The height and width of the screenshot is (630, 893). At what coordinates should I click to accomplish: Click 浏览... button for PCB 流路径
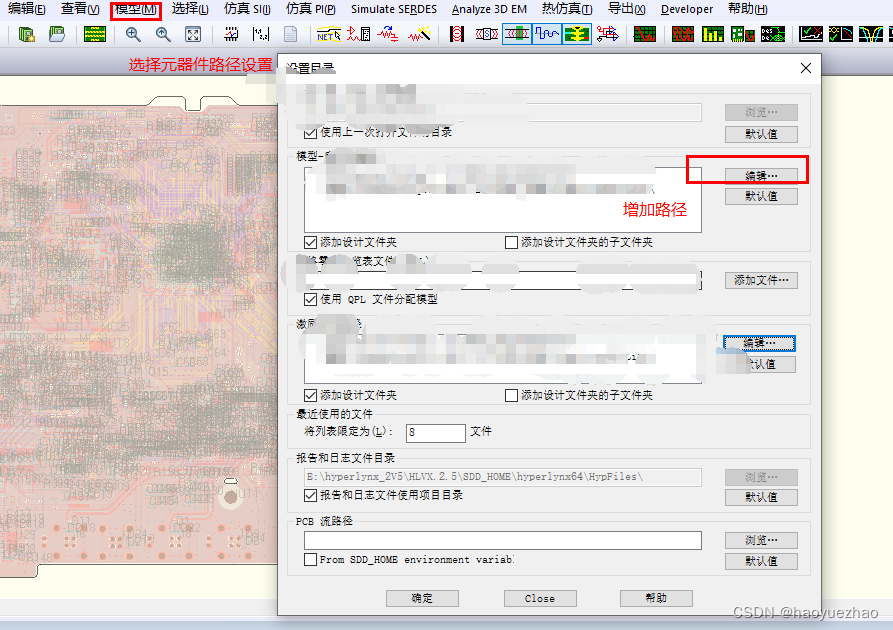click(761, 540)
